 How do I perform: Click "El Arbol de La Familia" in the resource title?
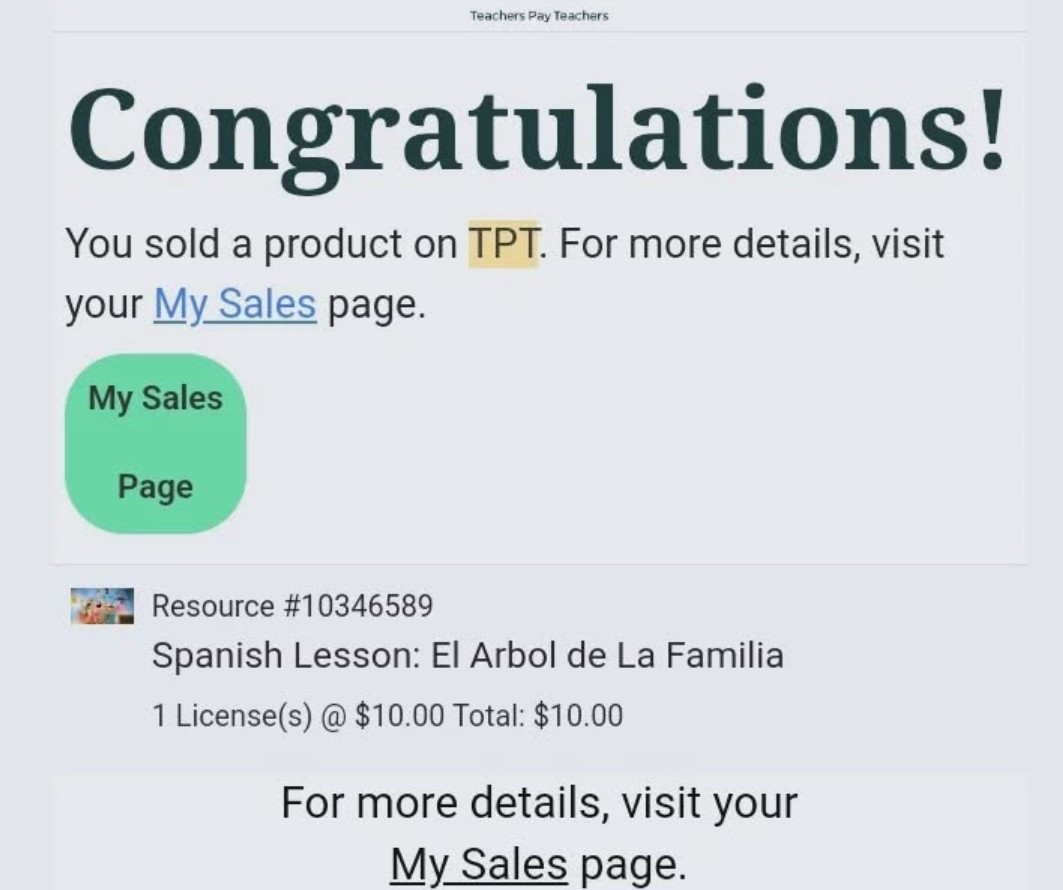tap(607, 656)
